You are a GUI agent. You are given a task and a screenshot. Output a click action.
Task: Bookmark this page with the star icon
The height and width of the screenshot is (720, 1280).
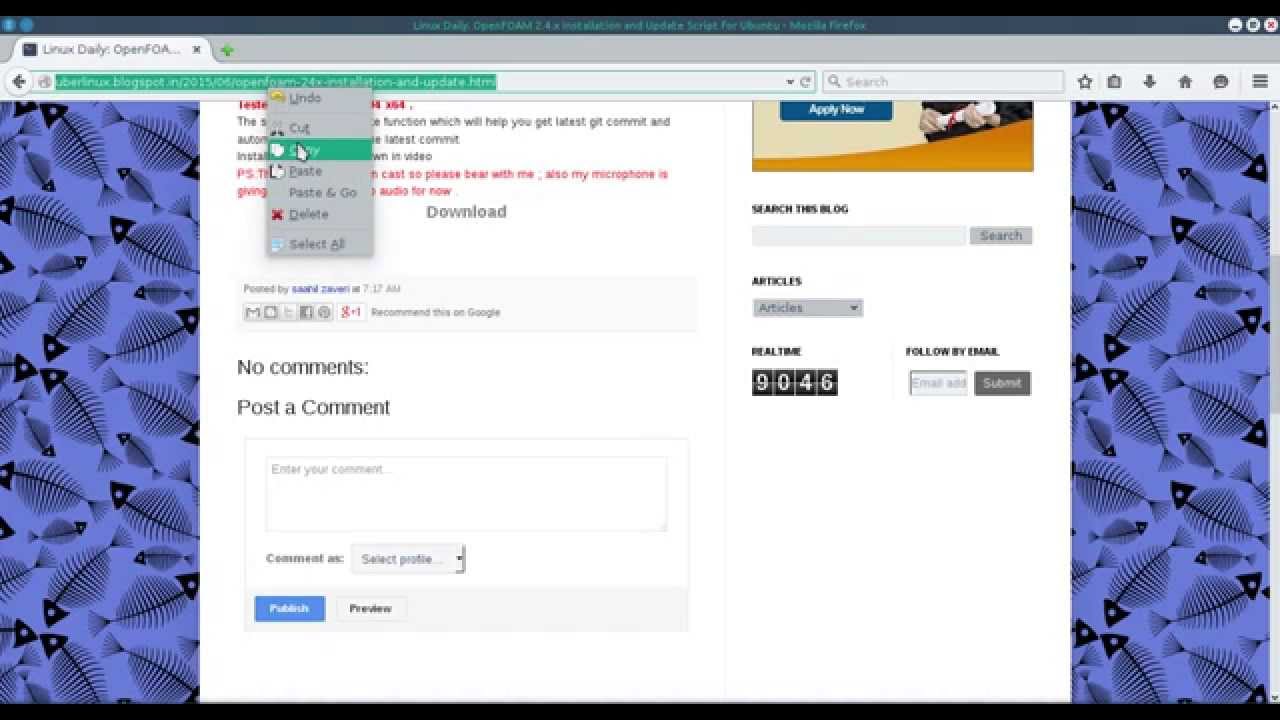(1085, 82)
